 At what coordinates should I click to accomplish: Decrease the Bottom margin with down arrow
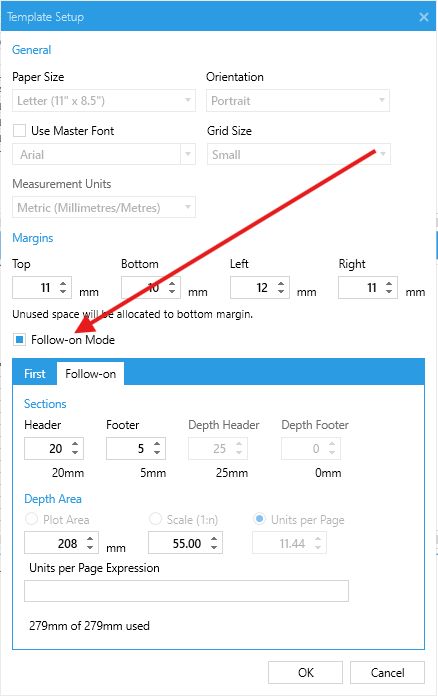[172, 292]
